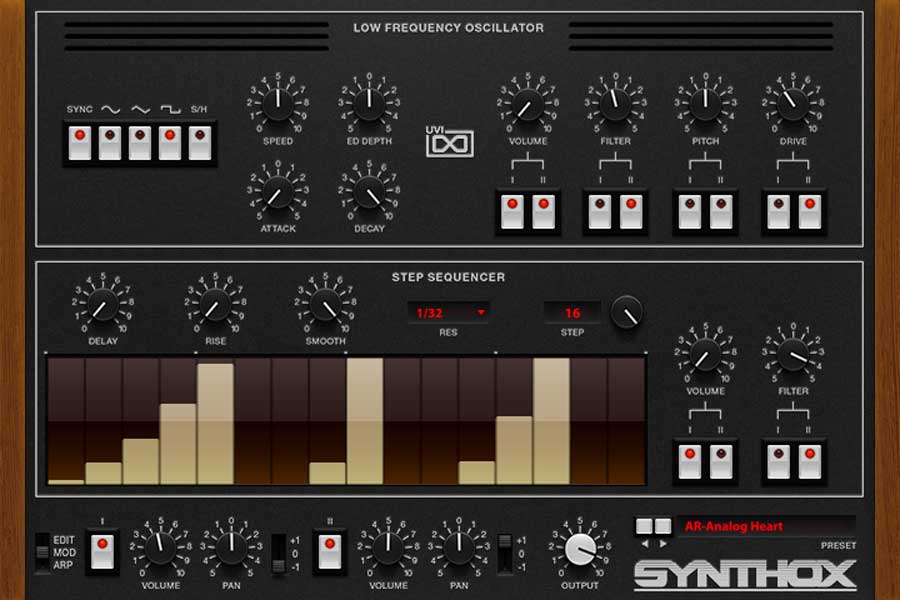The image size is (900, 600).
Task: Toggle step sequencer FILTER layer II button
Action: coord(810,462)
